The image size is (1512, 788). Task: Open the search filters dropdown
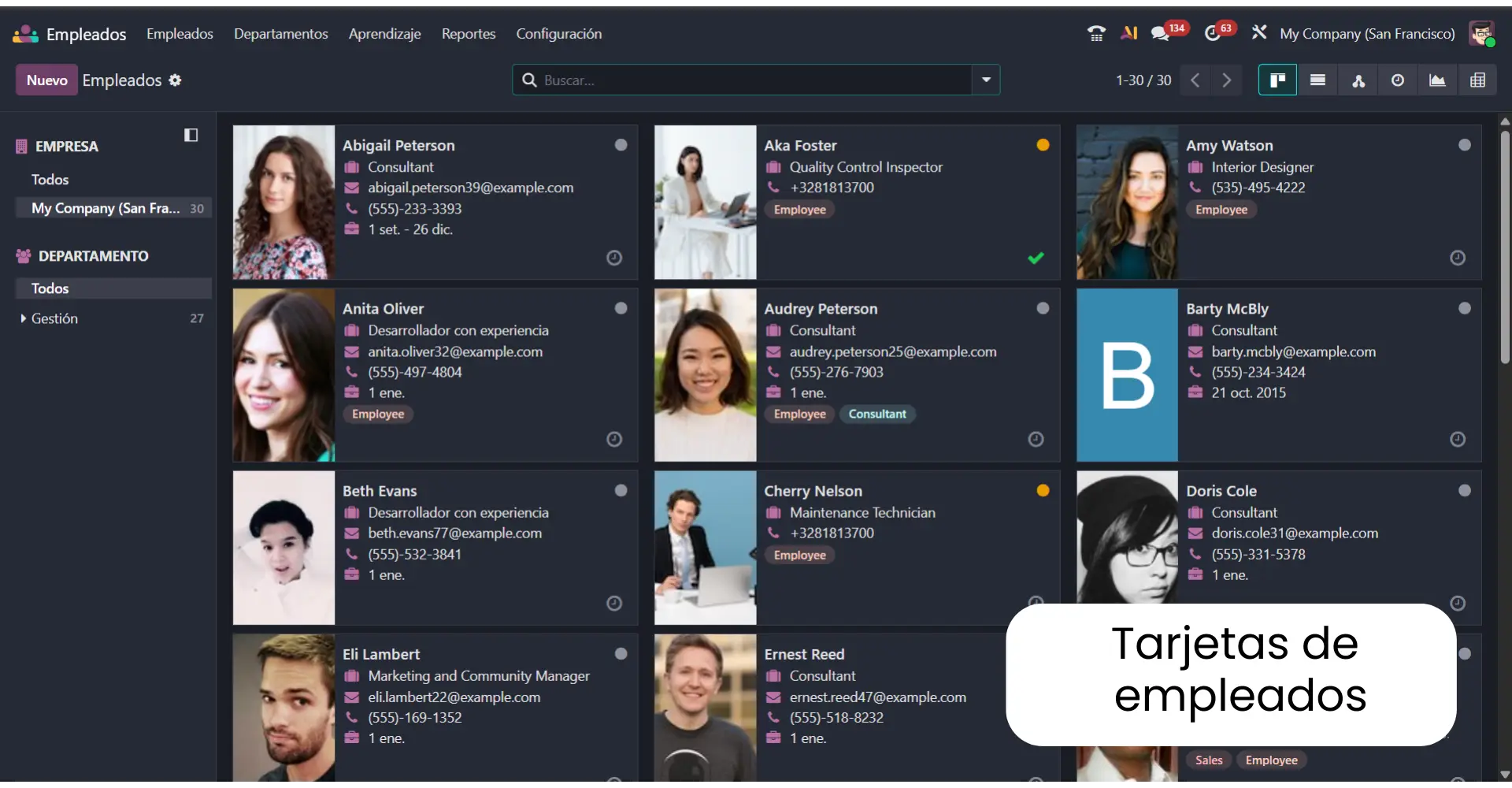[x=986, y=80]
